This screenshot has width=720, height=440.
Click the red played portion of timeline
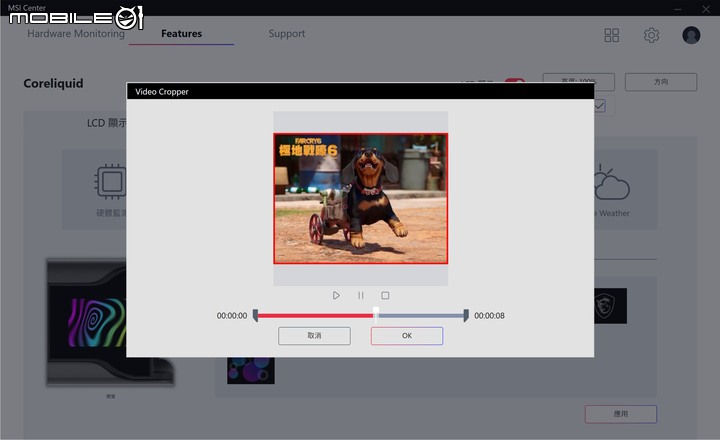(315, 316)
